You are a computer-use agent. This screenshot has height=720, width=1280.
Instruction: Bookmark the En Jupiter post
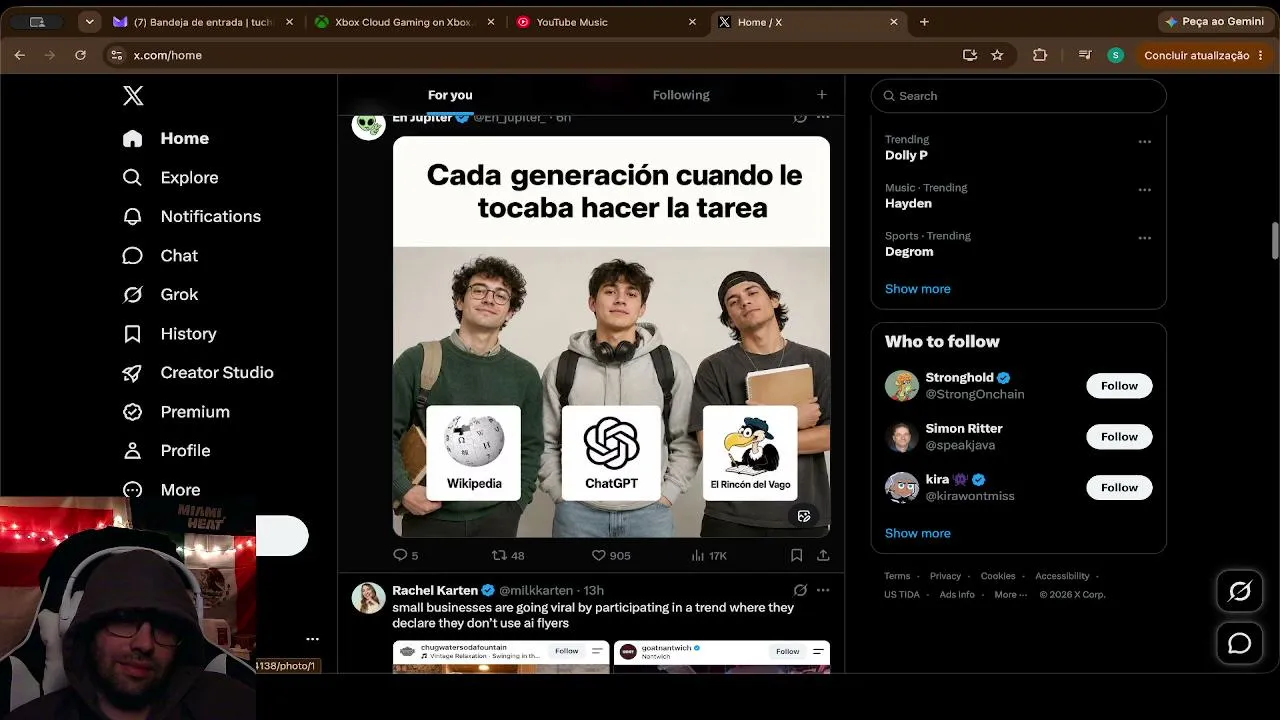point(797,555)
